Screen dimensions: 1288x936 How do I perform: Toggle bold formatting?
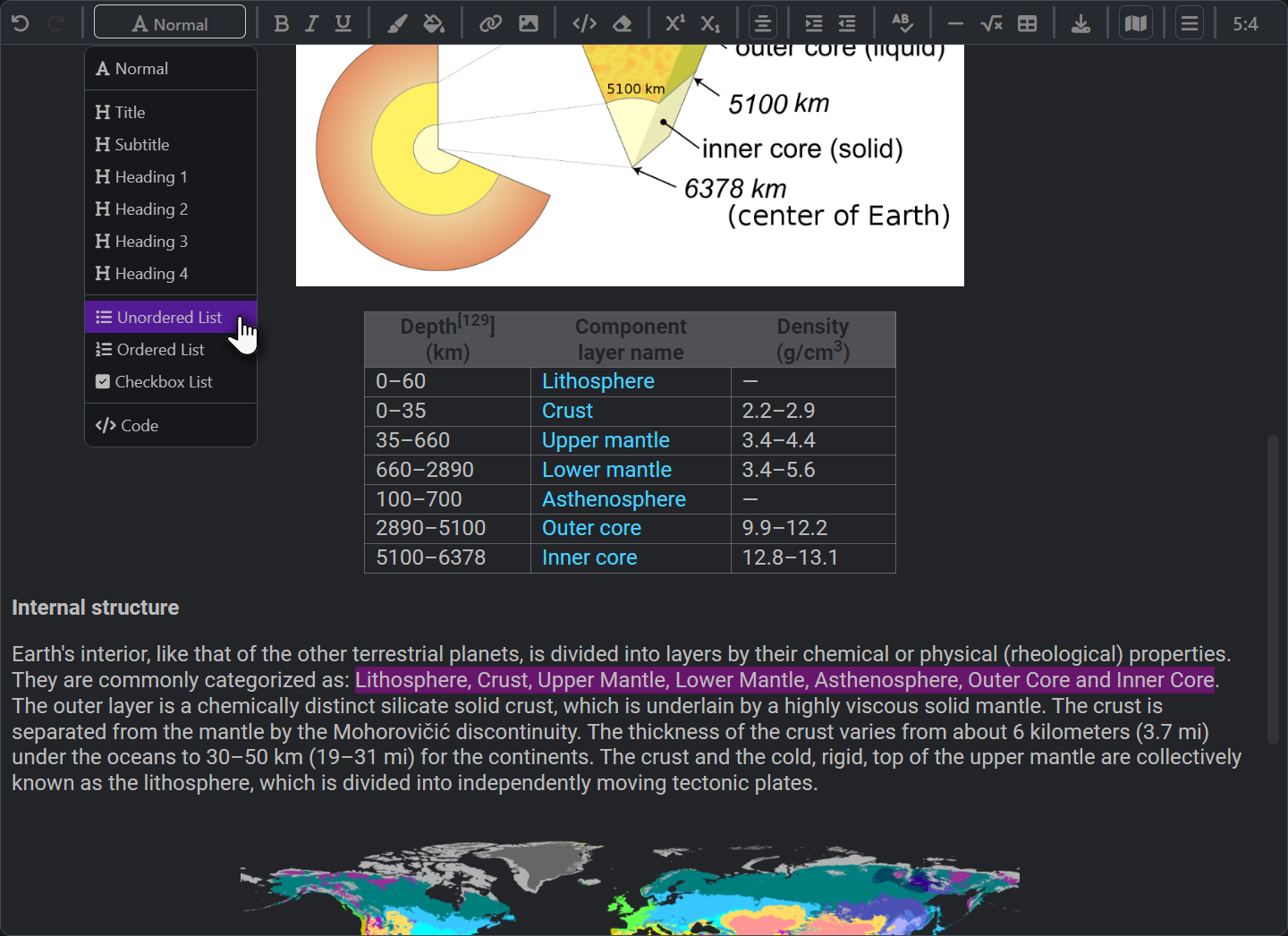click(x=281, y=24)
